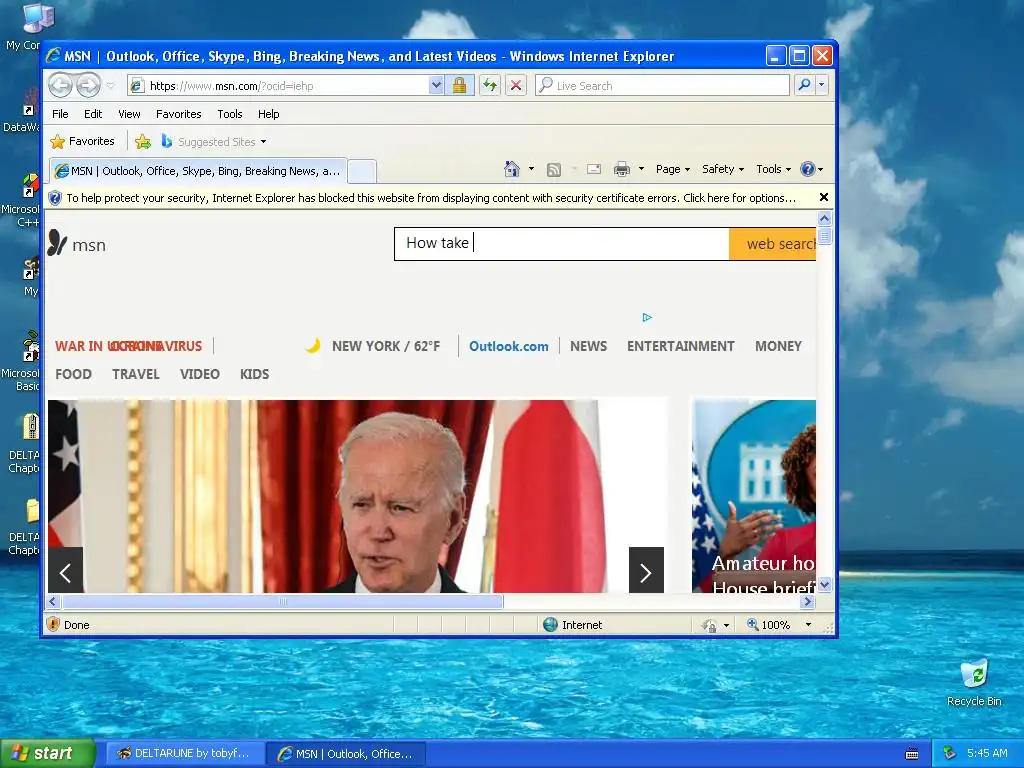Close the information bar

click(824, 197)
